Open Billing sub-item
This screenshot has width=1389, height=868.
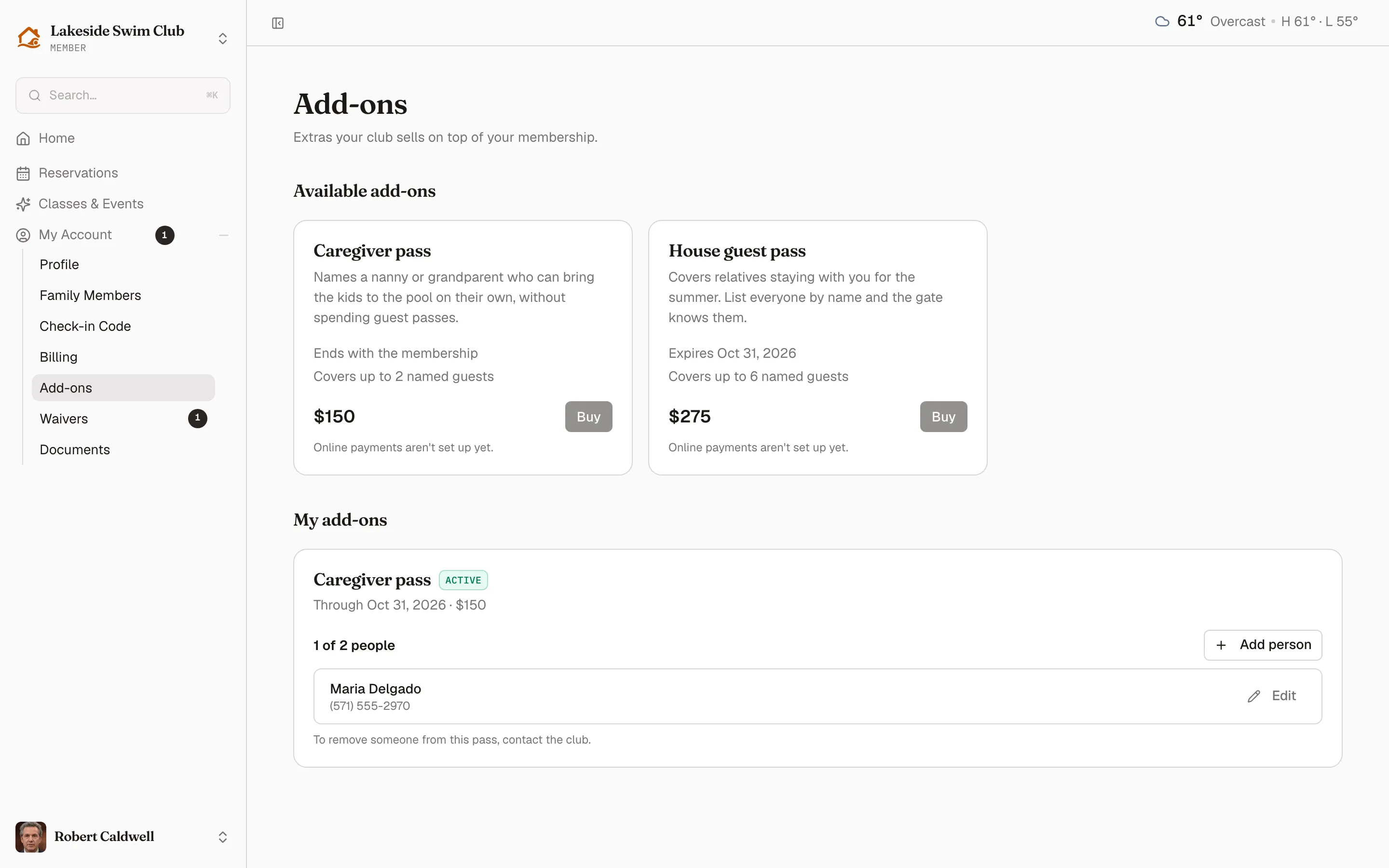[58, 358]
